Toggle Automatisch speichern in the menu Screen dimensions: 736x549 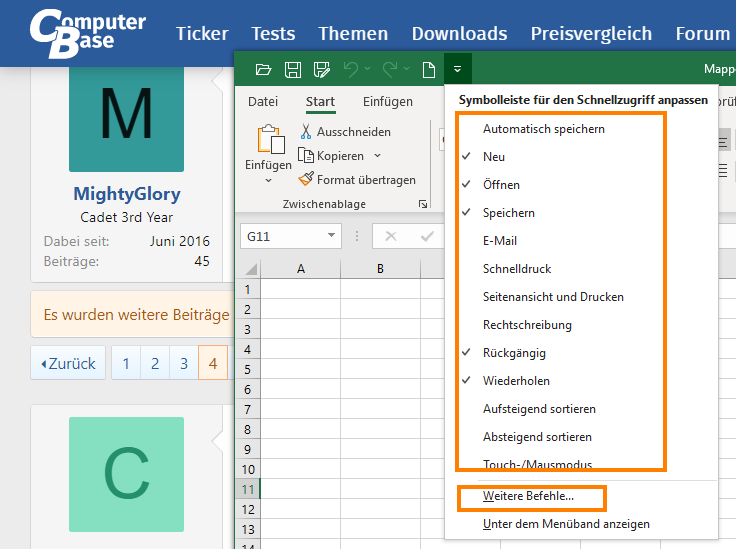[x=544, y=129]
